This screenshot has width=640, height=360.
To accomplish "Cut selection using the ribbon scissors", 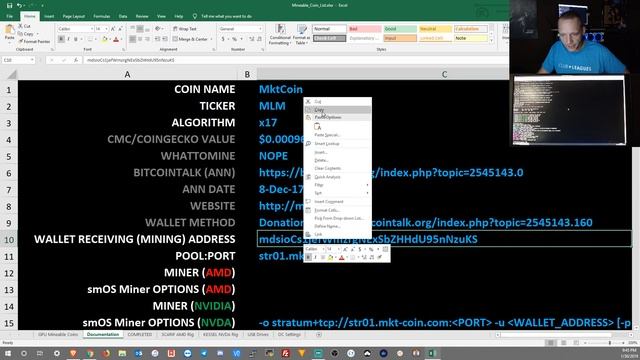I will point(24,26).
